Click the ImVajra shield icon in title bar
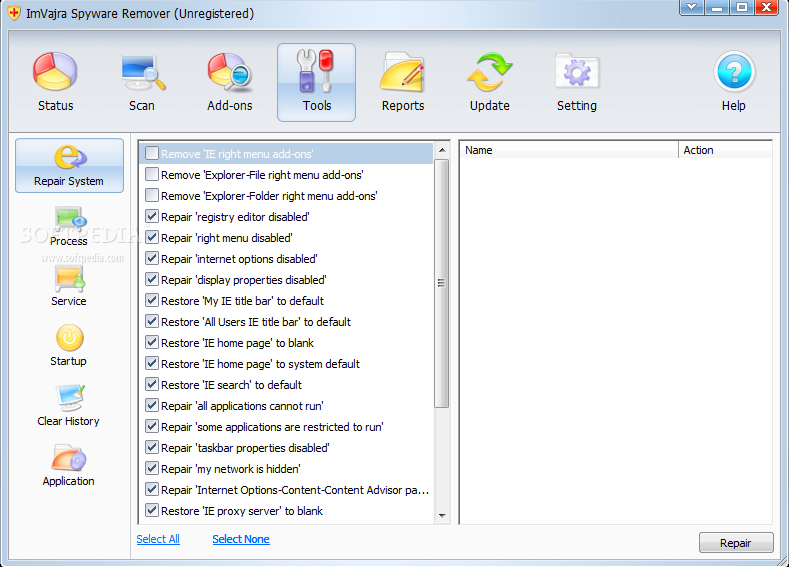789x567 pixels. 14,13
